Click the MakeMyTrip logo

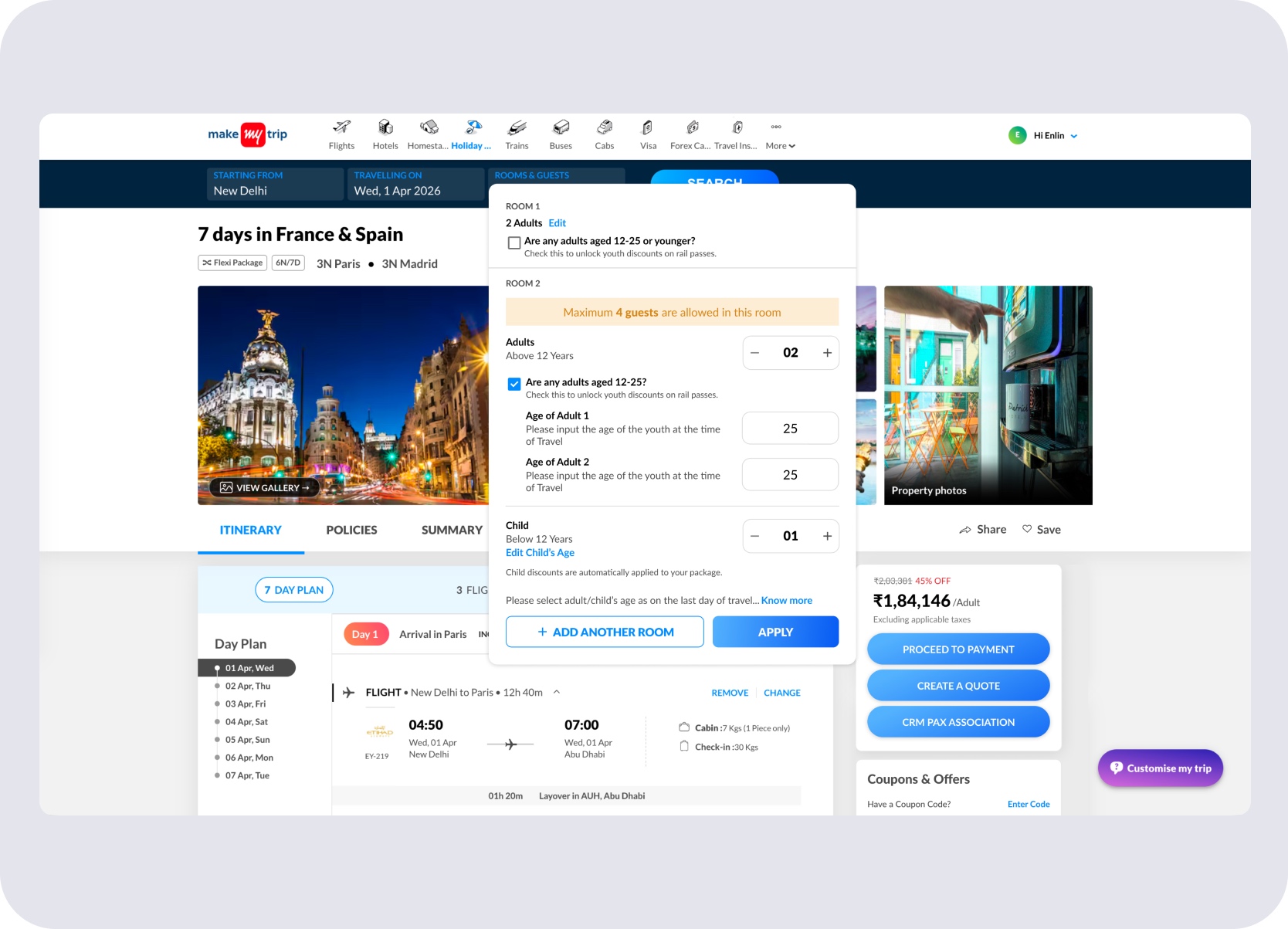pyautogui.click(x=247, y=134)
